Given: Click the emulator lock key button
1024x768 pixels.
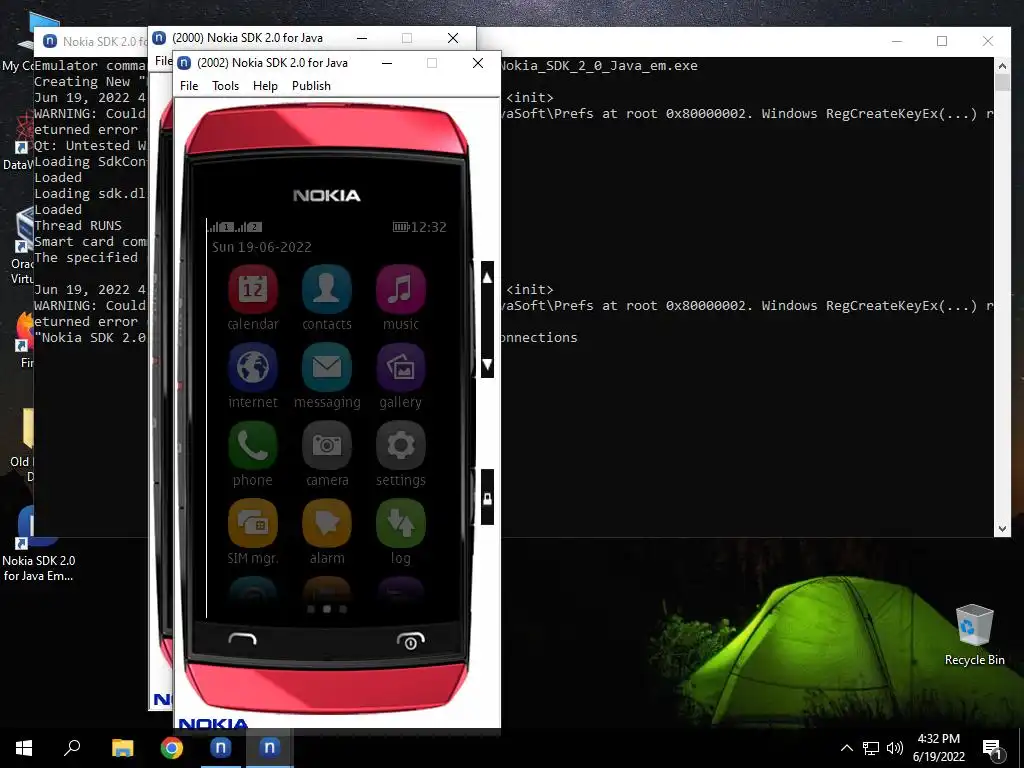Looking at the screenshot, I should coord(487,498).
